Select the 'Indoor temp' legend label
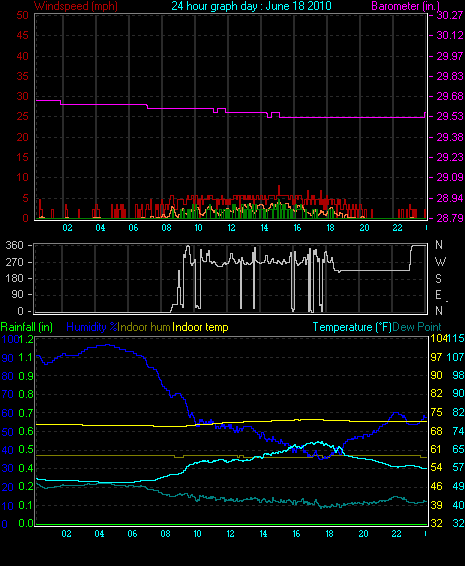The width and height of the screenshot is (465, 566). 200,327
